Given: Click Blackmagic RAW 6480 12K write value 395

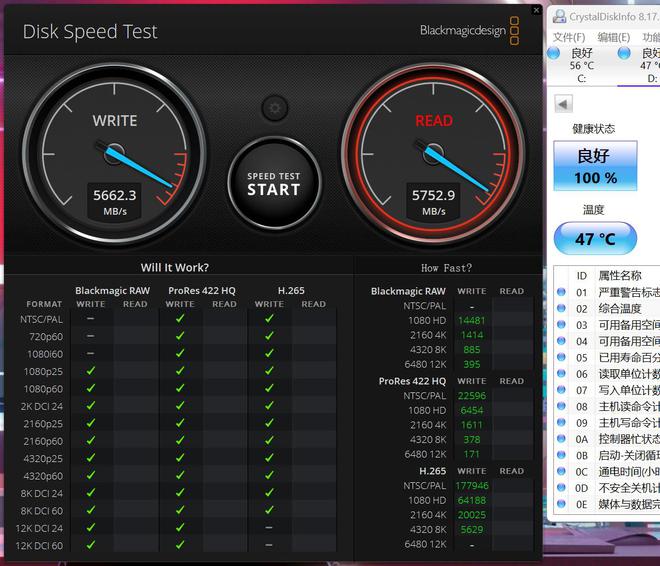Looking at the screenshot, I should pyautogui.click(x=472, y=364).
